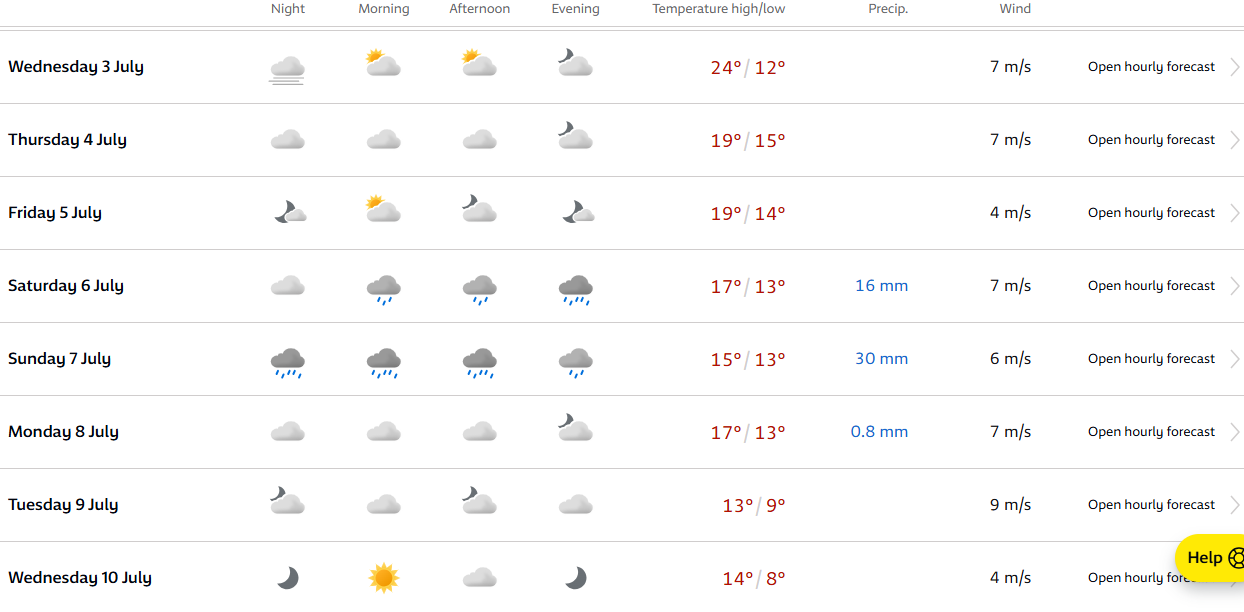Screen dimensions: 1244x612
Task: Open hourly forecast for Thursday 4 July
Action: (1151, 140)
